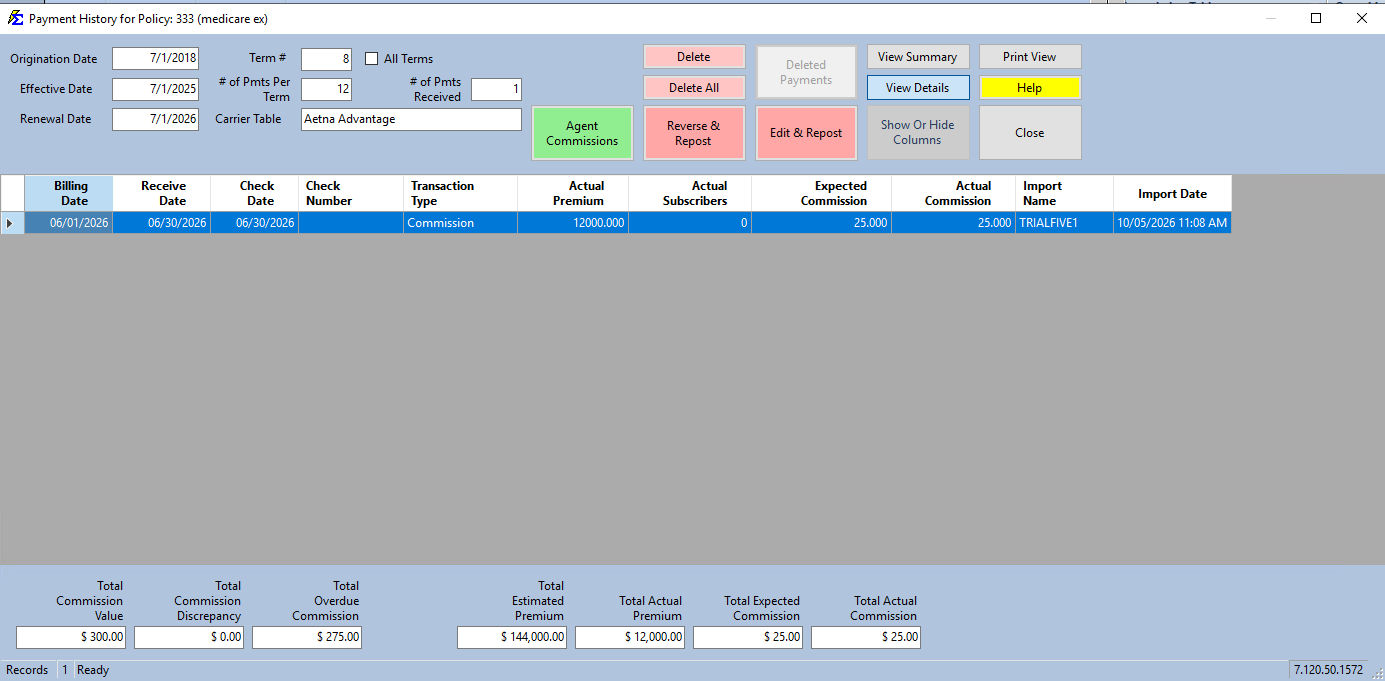Sort by Expected Commission column header

pyautogui.click(x=822, y=194)
